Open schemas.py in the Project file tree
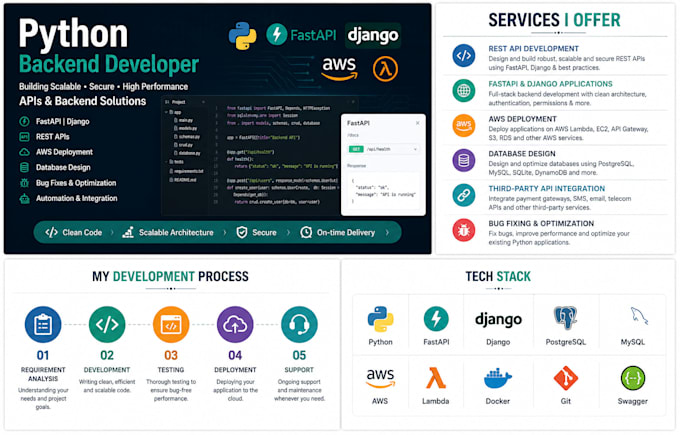The width and height of the screenshot is (680, 435). tap(187, 137)
